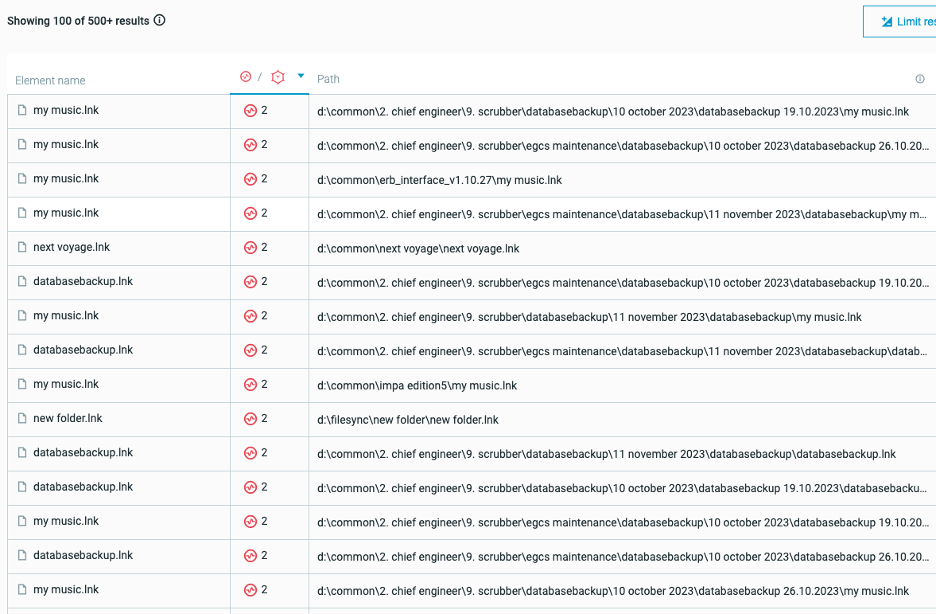Click my music.lnk in erb_interface_v1.10.27 row
The image size is (936, 614).
pos(66,178)
